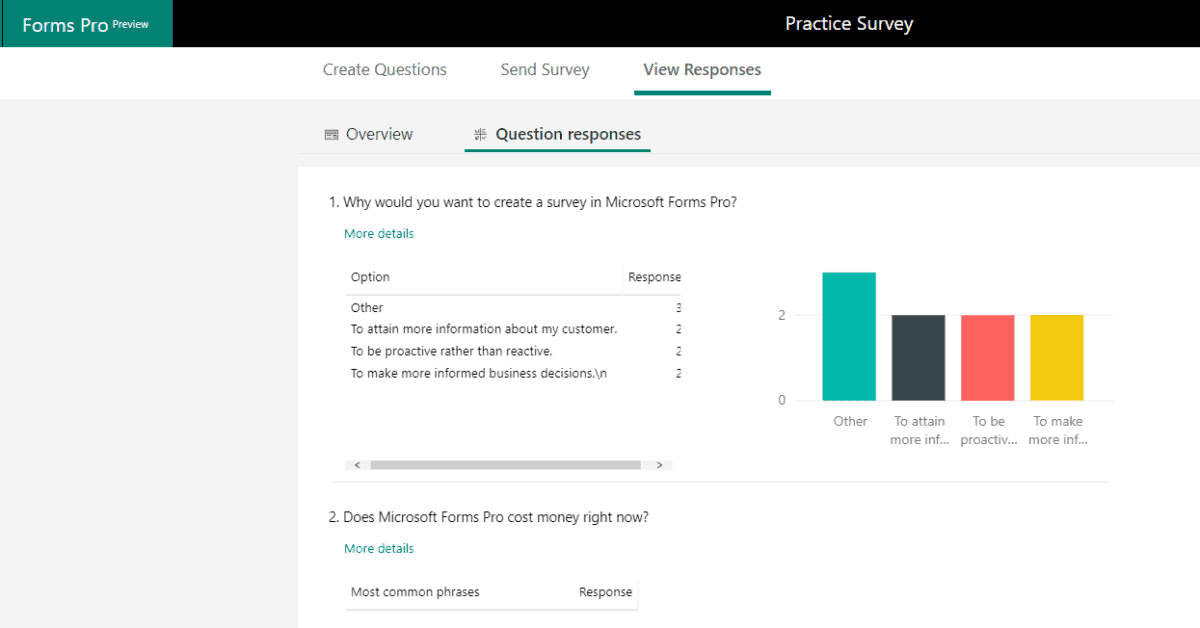The width and height of the screenshot is (1200, 628).
Task: Click the dark gray 'To attain' chart bar
Action: (918, 358)
